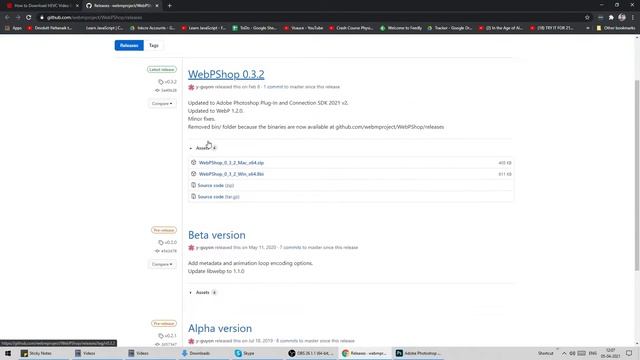
Task: Download Source code (tar.gz)
Action: 218,197
